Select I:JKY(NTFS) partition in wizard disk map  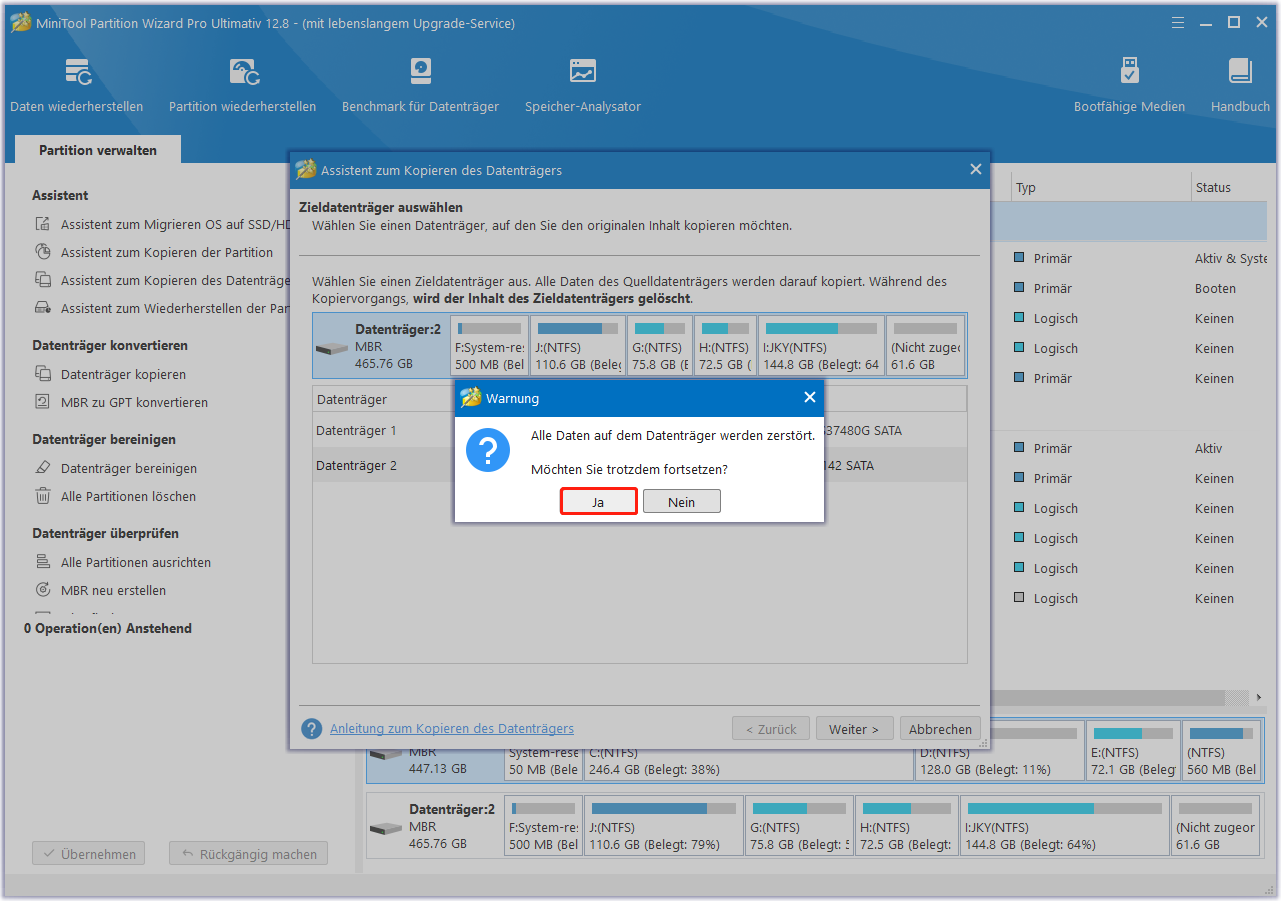pyautogui.click(x=821, y=346)
